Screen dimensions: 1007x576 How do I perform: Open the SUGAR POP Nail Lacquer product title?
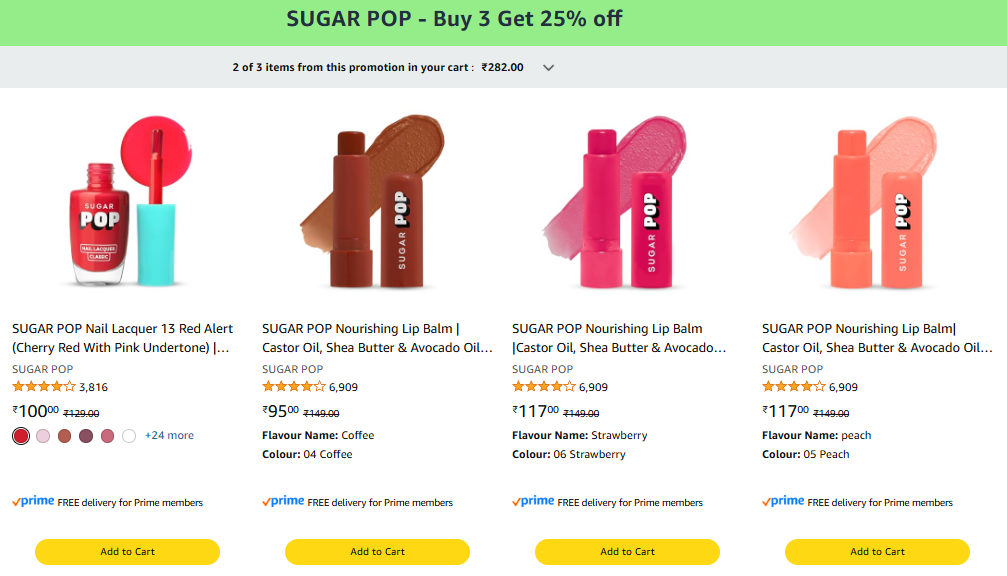122,338
